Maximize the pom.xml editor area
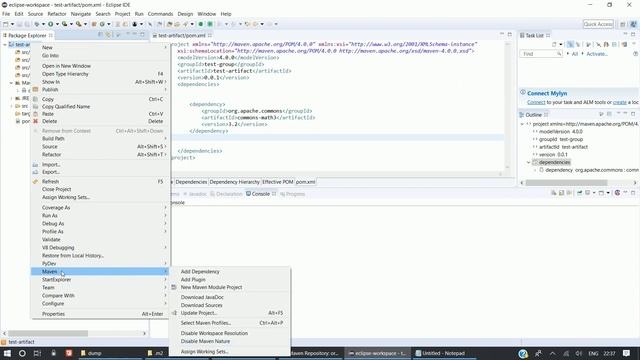This screenshot has width=640, height=360. pos(509,35)
